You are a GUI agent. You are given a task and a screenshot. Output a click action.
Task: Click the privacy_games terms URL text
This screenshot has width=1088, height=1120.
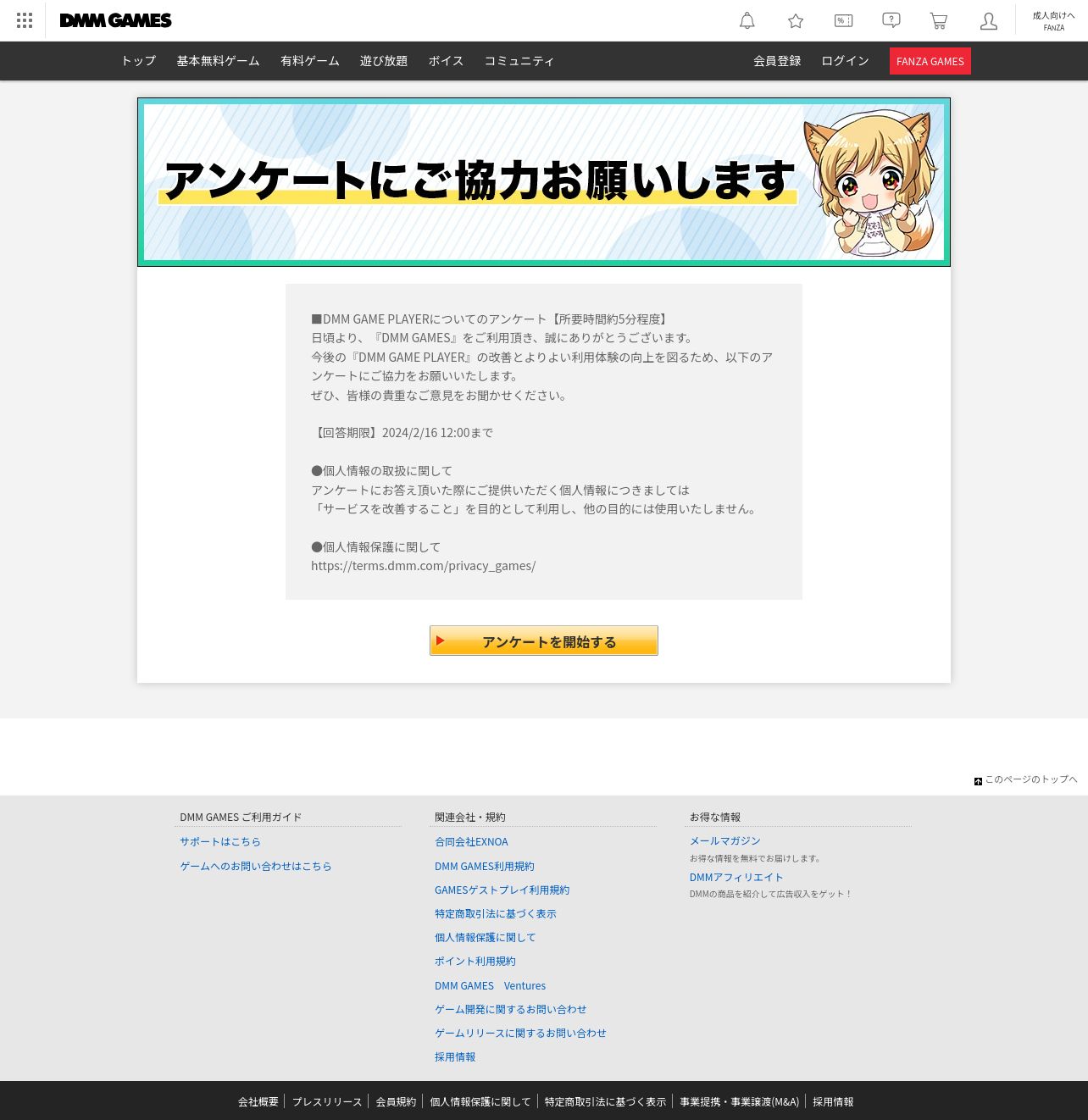tap(423, 566)
